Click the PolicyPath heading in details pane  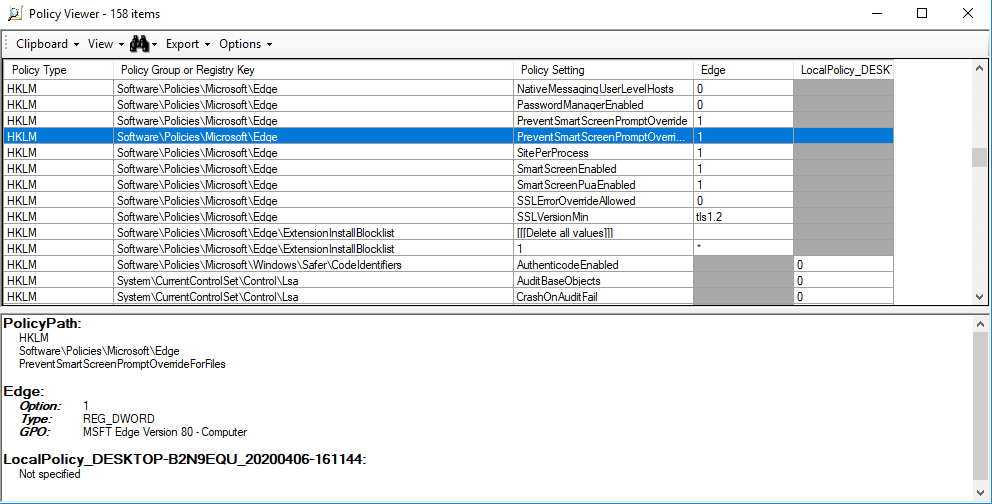[42, 324]
